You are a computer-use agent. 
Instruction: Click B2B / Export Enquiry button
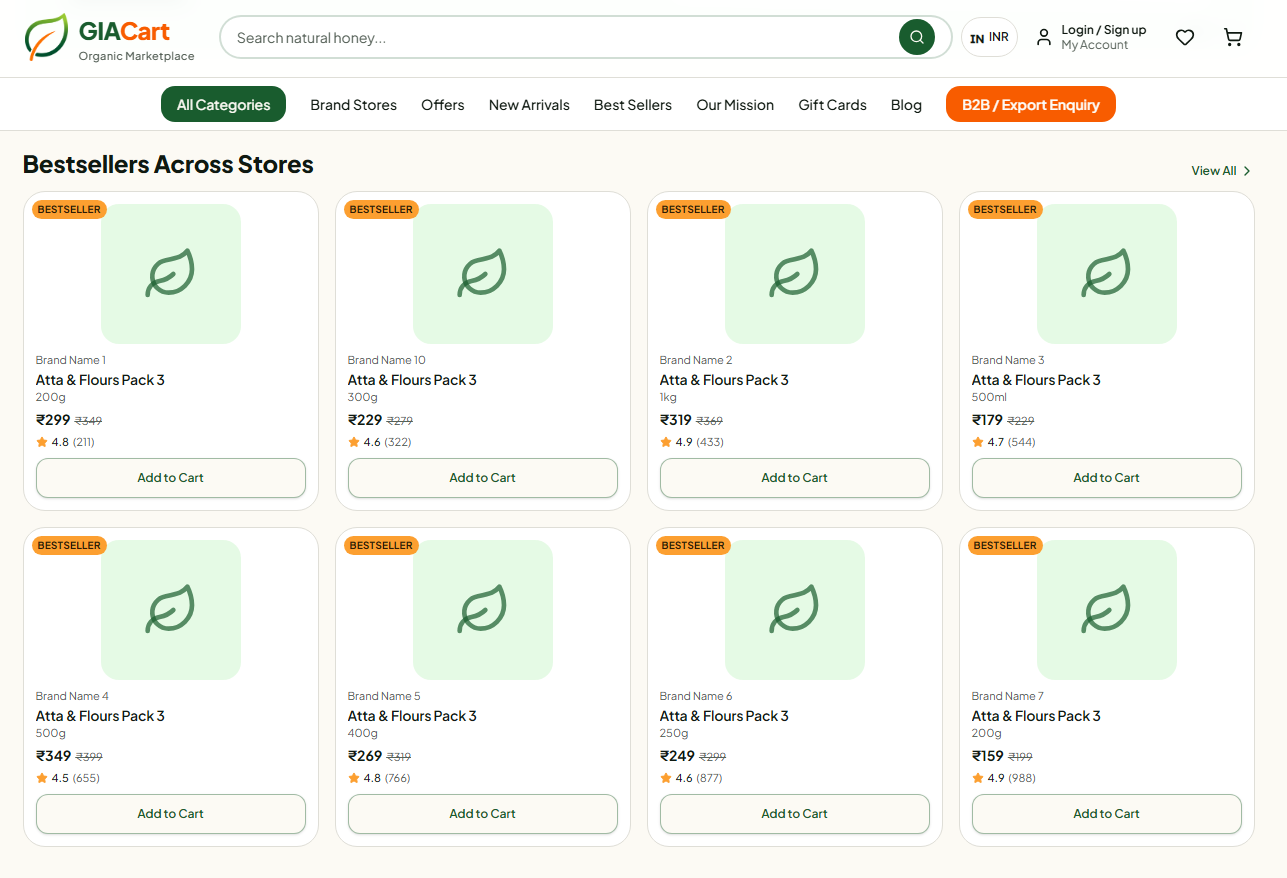[x=1030, y=104]
